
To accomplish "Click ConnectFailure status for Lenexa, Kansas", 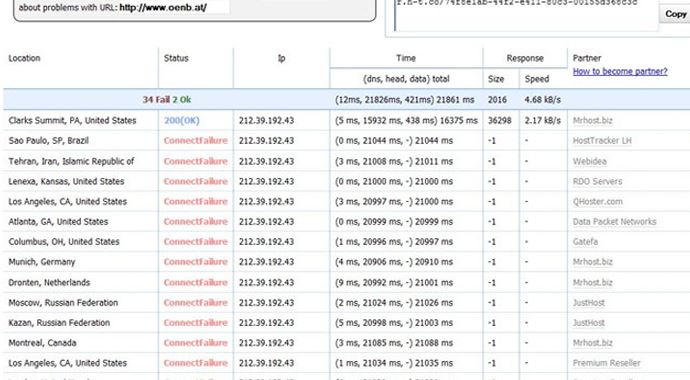I will point(196,182).
